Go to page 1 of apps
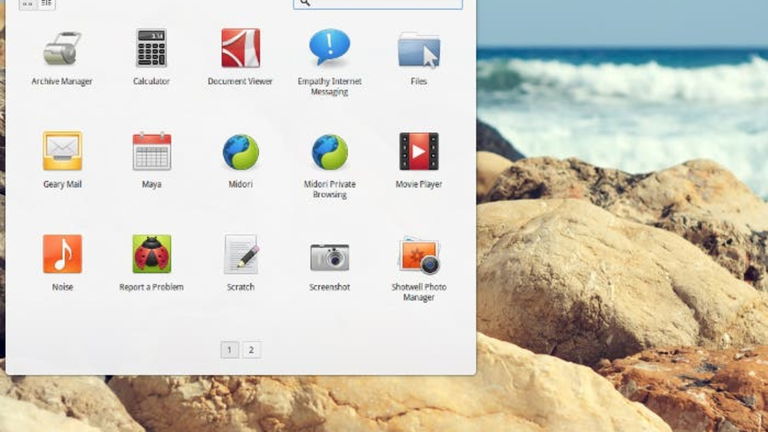 click(230, 350)
